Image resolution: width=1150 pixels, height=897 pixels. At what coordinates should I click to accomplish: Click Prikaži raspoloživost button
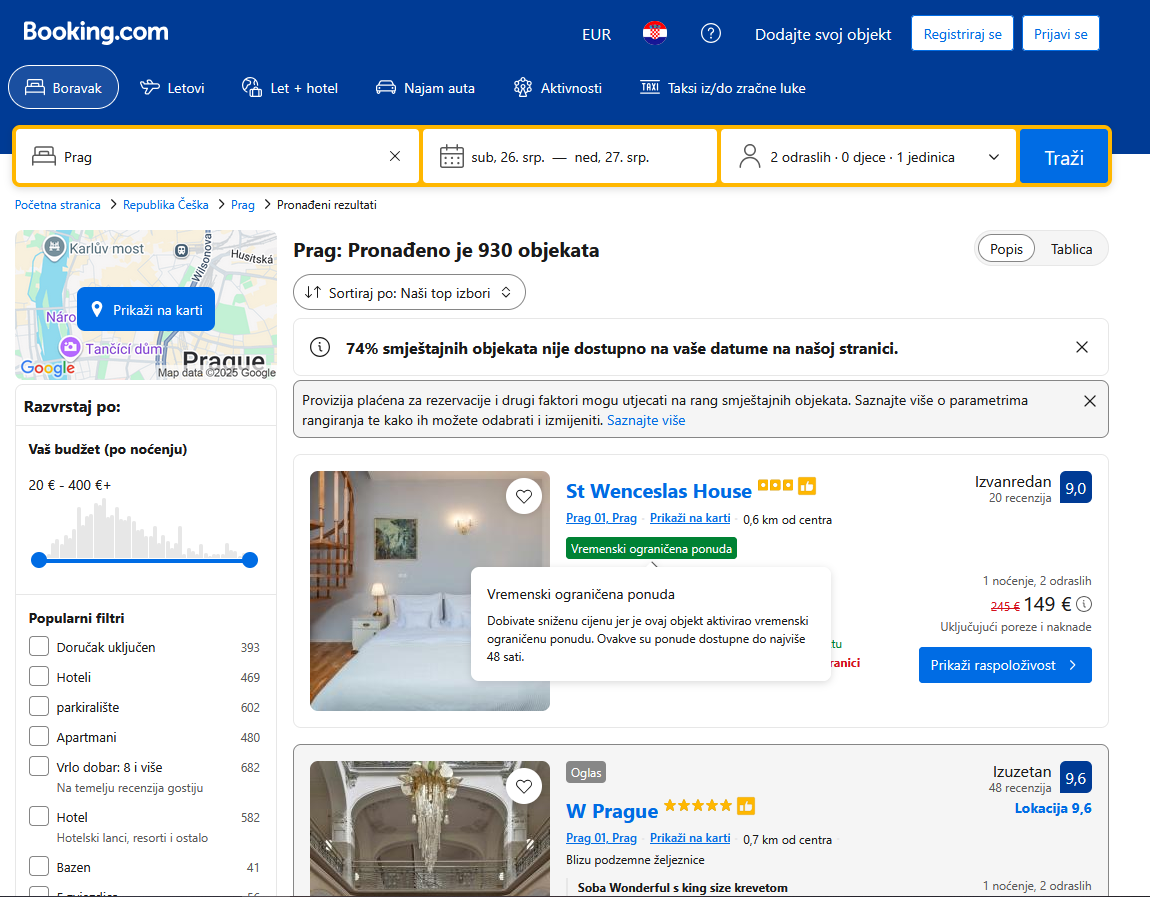1005,664
